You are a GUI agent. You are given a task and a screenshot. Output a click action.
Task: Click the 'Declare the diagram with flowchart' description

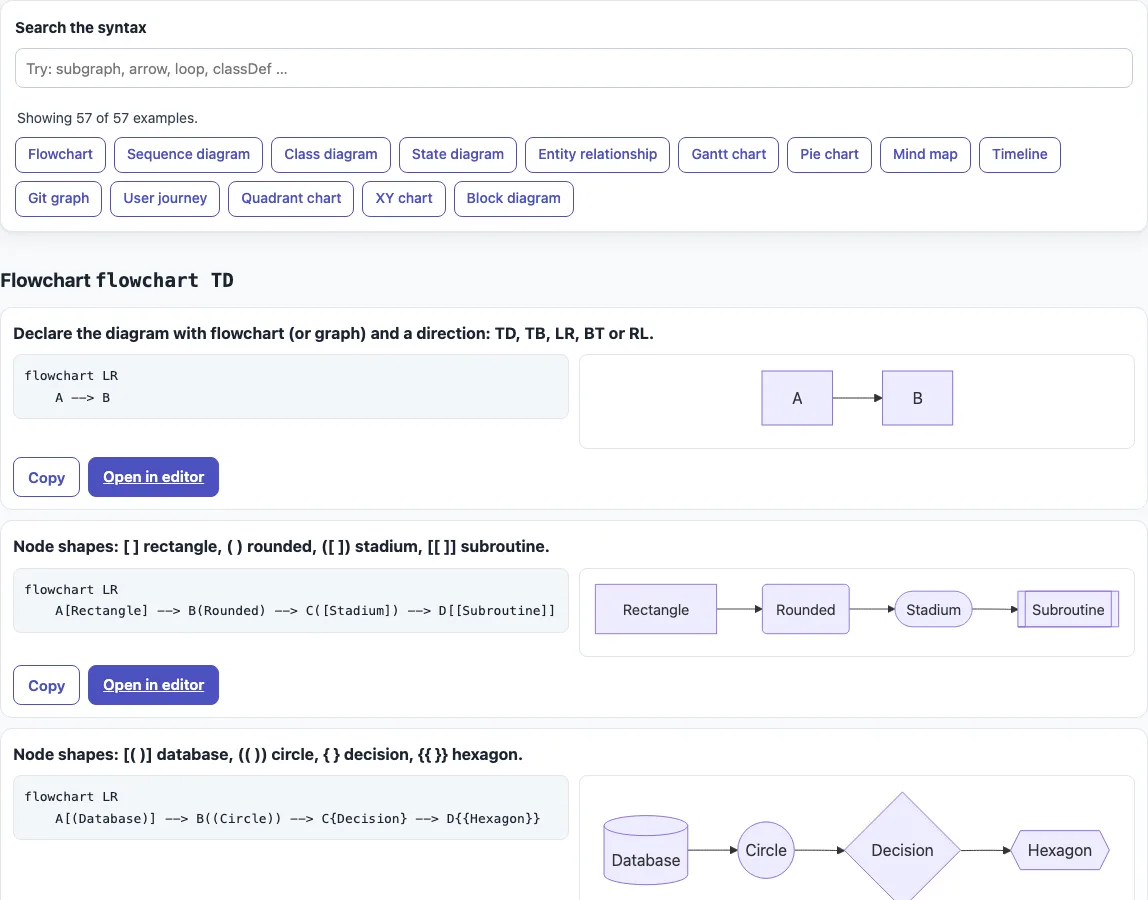(333, 333)
